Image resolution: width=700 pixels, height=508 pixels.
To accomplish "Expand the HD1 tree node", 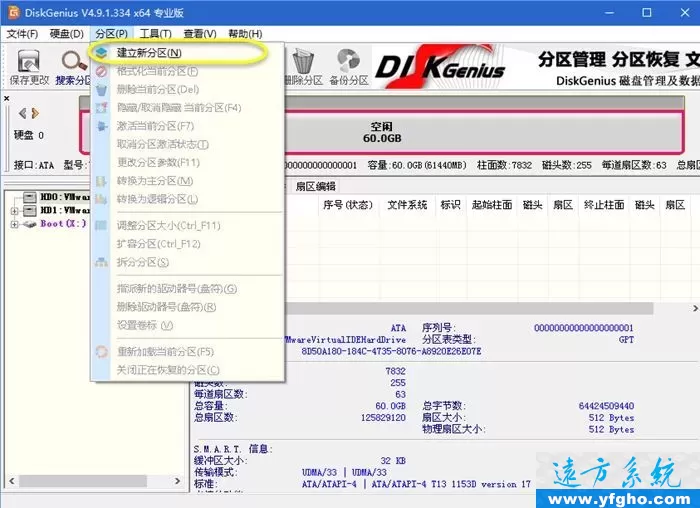I will [14, 211].
